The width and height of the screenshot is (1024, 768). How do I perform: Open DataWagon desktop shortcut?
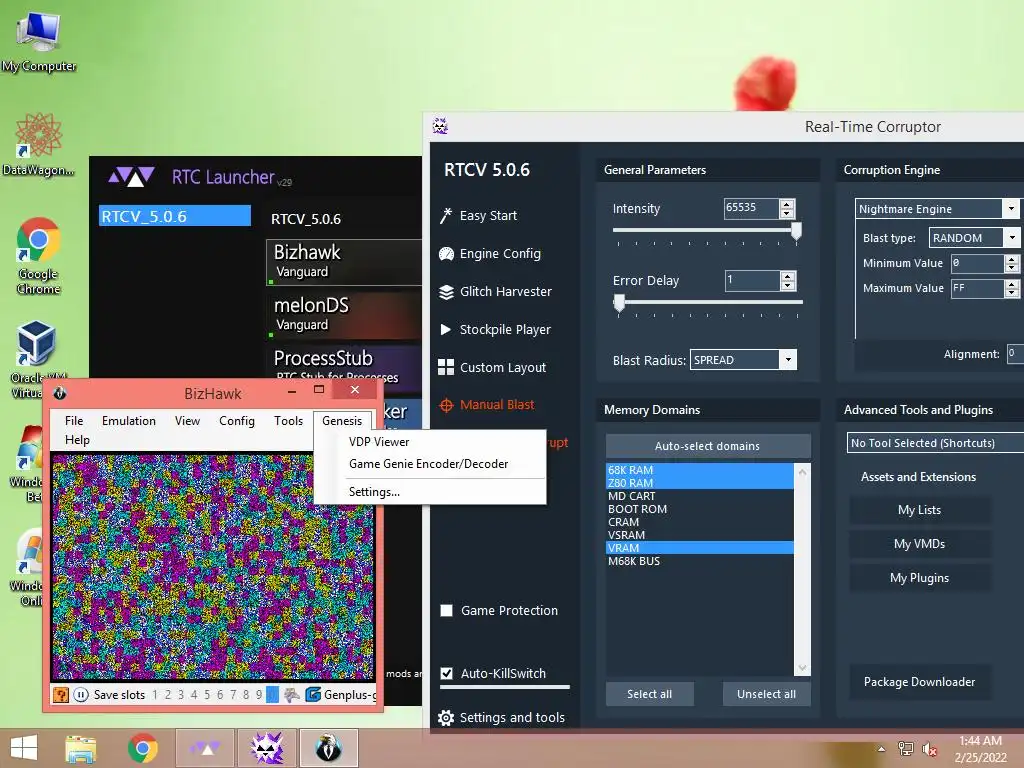click(39, 144)
